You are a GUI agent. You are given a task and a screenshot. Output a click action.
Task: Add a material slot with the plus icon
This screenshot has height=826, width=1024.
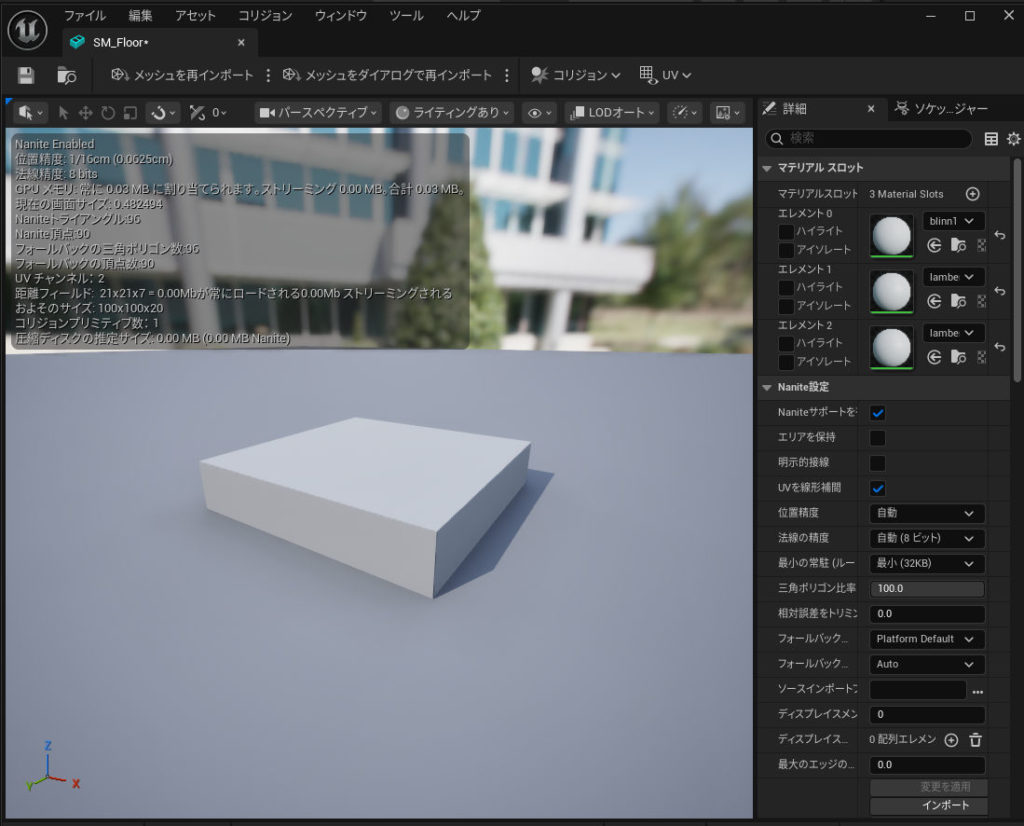972,194
